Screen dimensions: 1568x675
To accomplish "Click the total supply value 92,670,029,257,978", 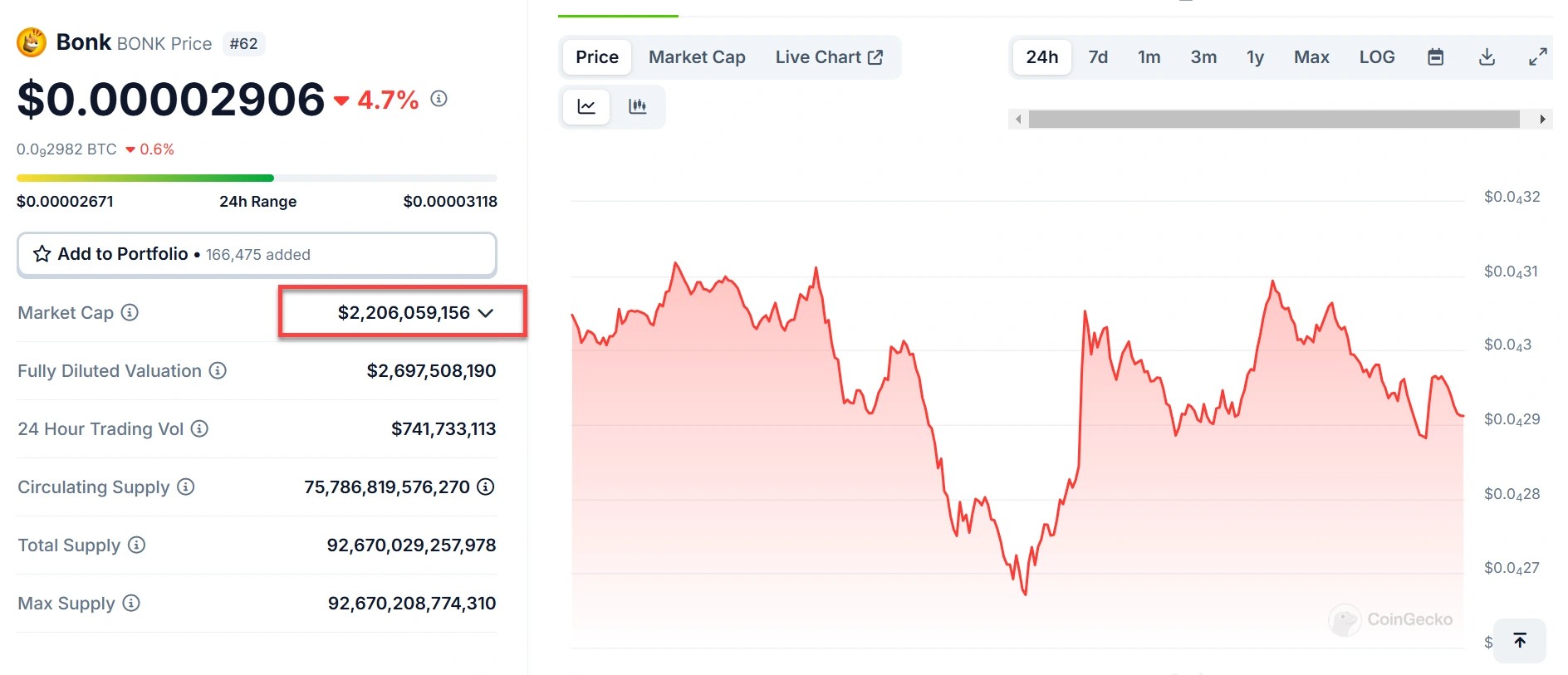I will [x=411, y=545].
